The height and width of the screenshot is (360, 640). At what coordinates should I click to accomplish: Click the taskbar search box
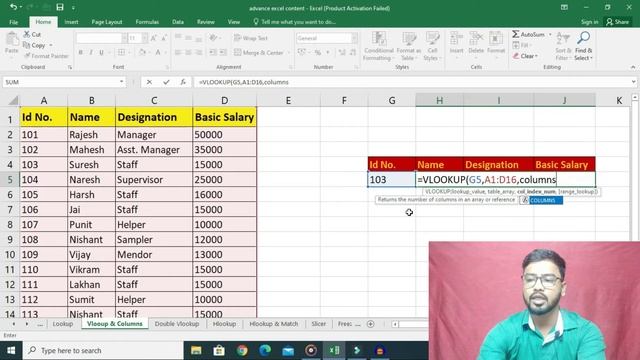point(102,350)
